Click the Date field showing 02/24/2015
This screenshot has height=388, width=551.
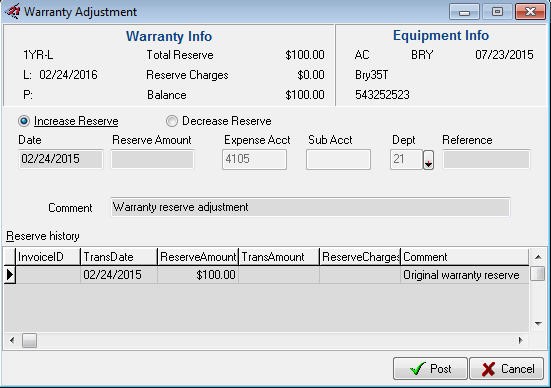point(61,159)
